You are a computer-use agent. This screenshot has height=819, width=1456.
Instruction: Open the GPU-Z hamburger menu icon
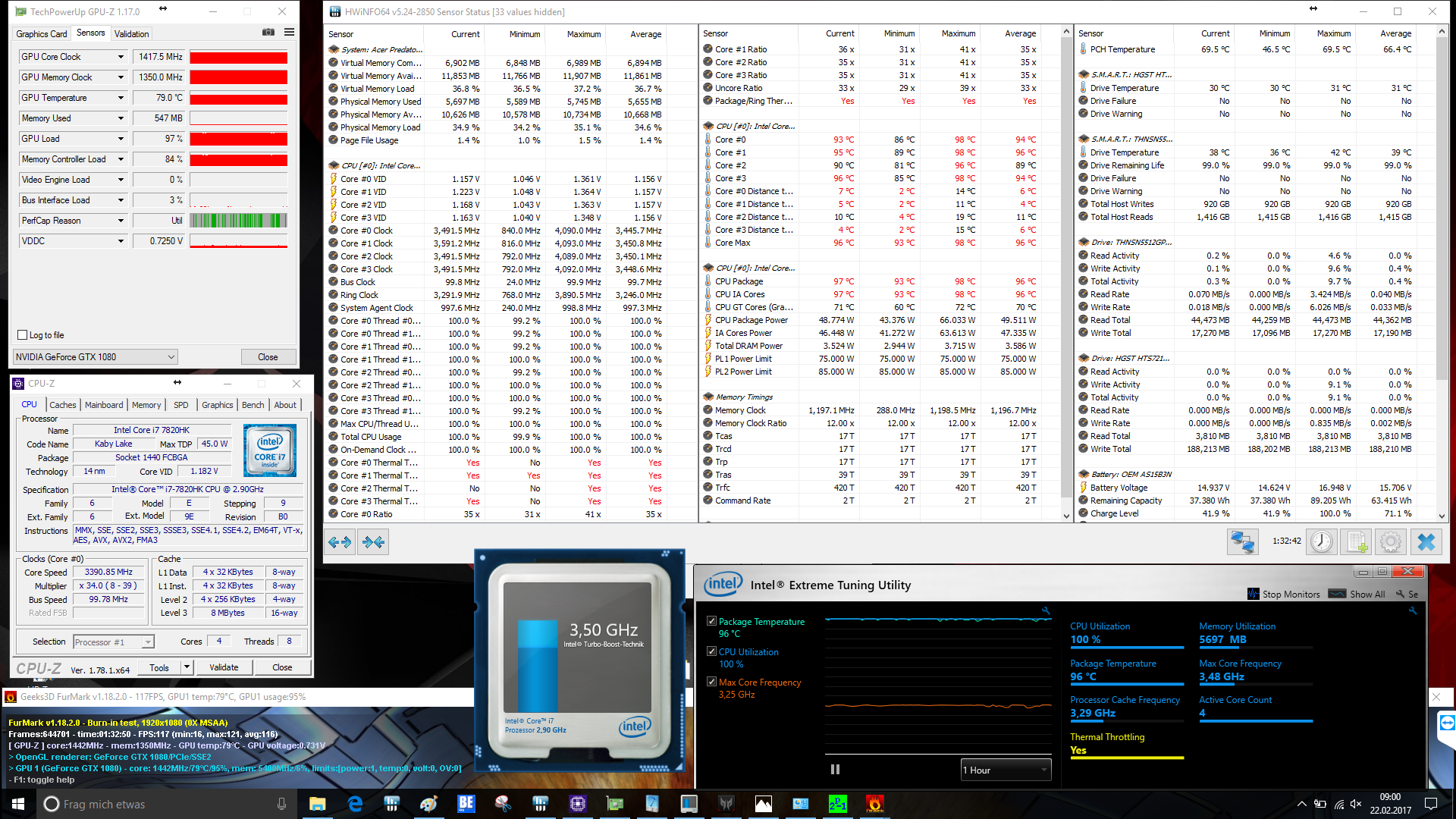[289, 33]
